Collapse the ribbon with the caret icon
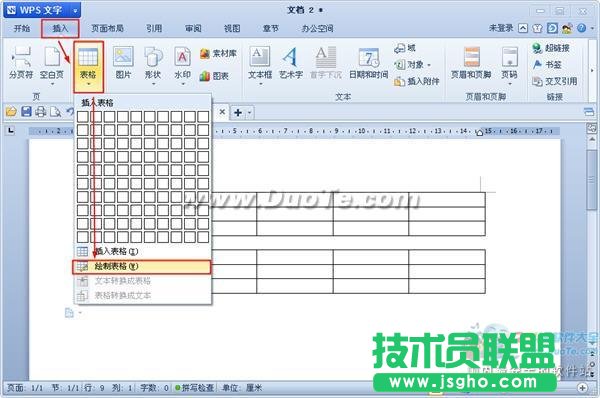The width and height of the screenshot is (600, 398). pos(523,28)
